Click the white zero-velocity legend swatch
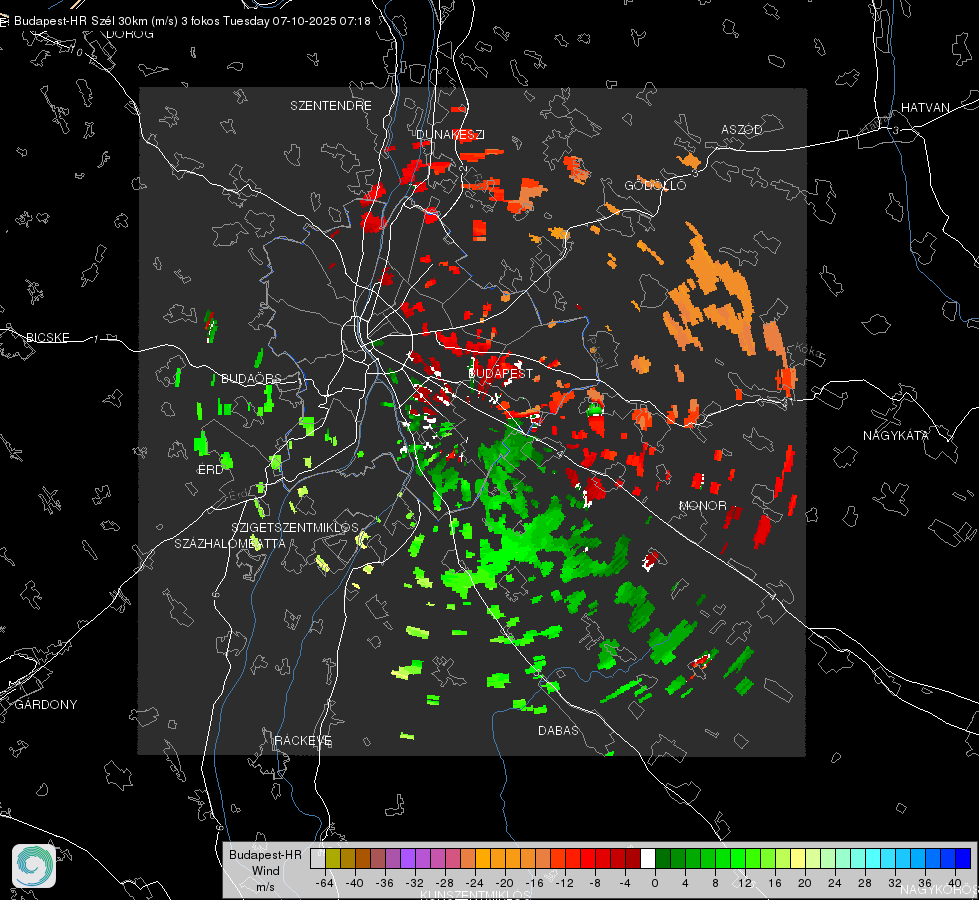Viewport: 979px width, 900px height. 648,859
